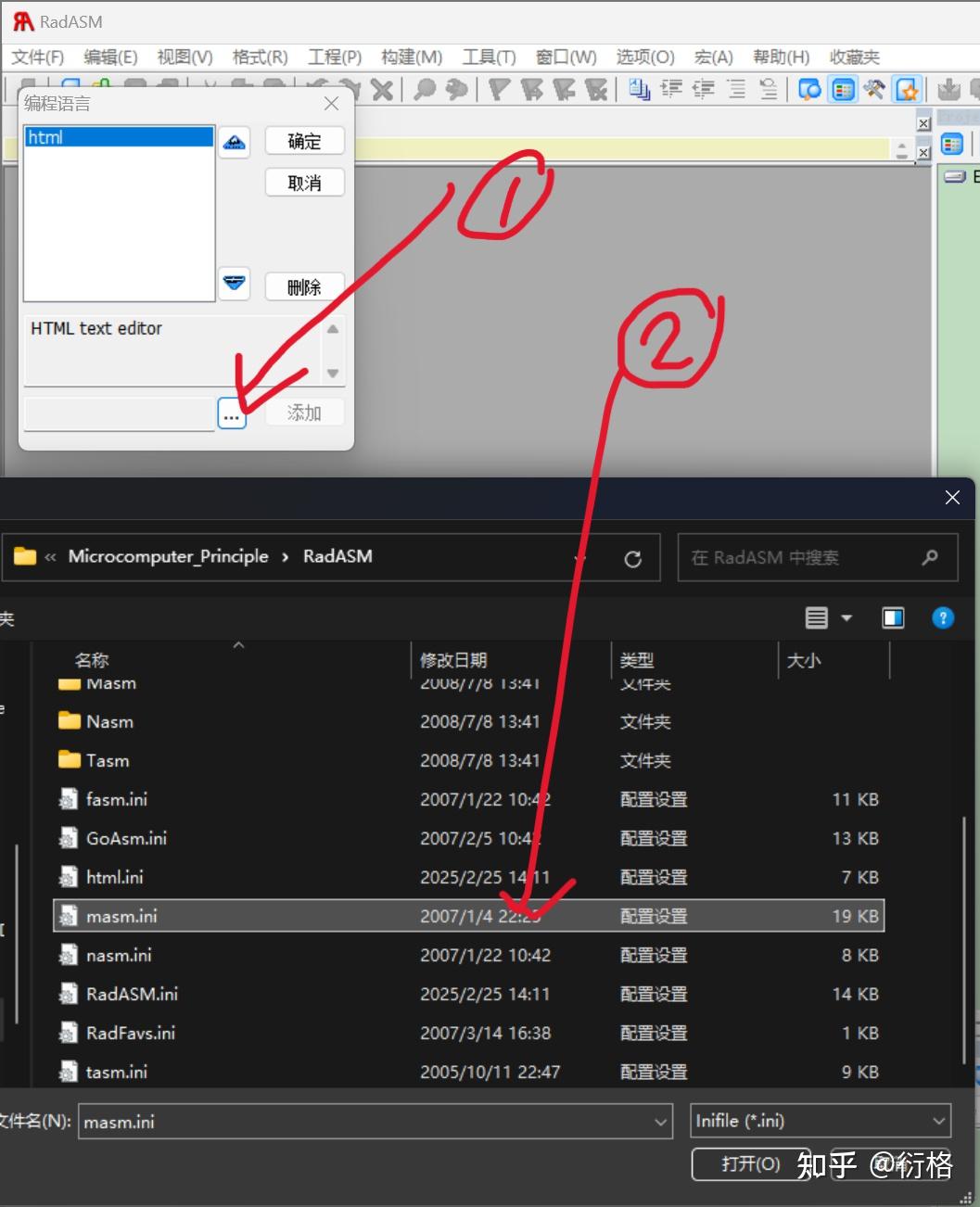The height and width of the screenshot is (1207, 980).
Task: Toggle the preview pane icon in file dialog
Action: (x=893, y=617)
